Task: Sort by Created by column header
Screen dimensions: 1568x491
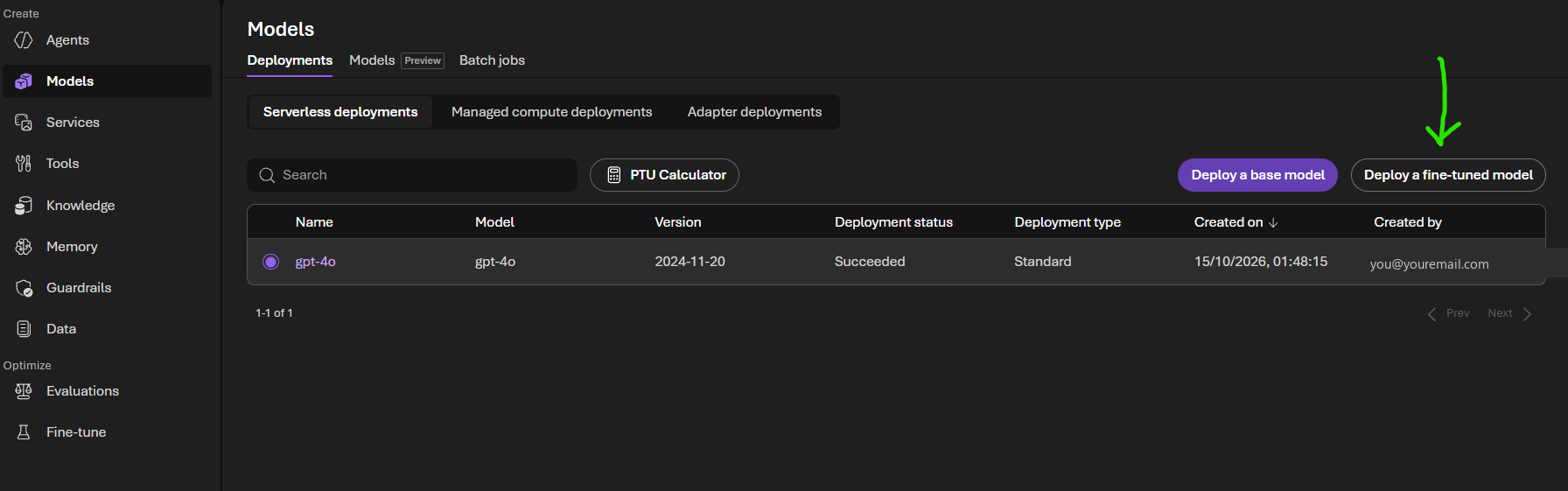Action: pyautogui.click(x=1408, y=222)
